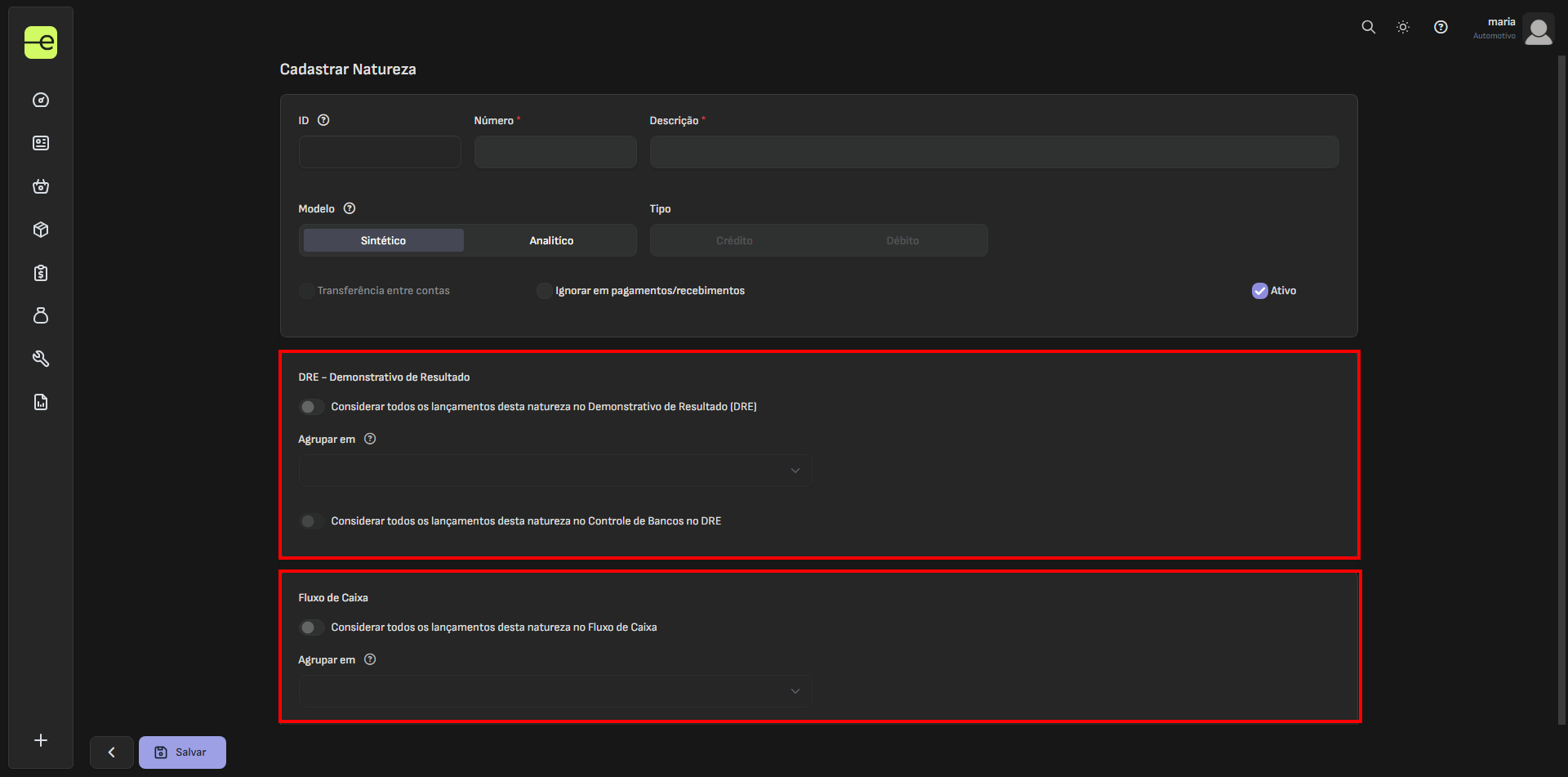Click help icon beside Fluxo de Caixa Agrupar em
The image size is (1568, 777).
[x=370, y=659]
